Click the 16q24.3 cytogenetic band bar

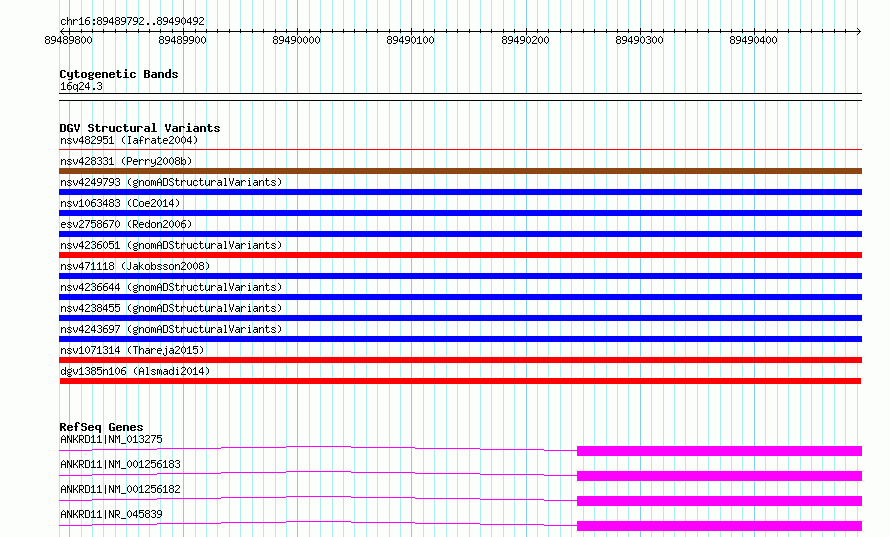coord(460,97)
